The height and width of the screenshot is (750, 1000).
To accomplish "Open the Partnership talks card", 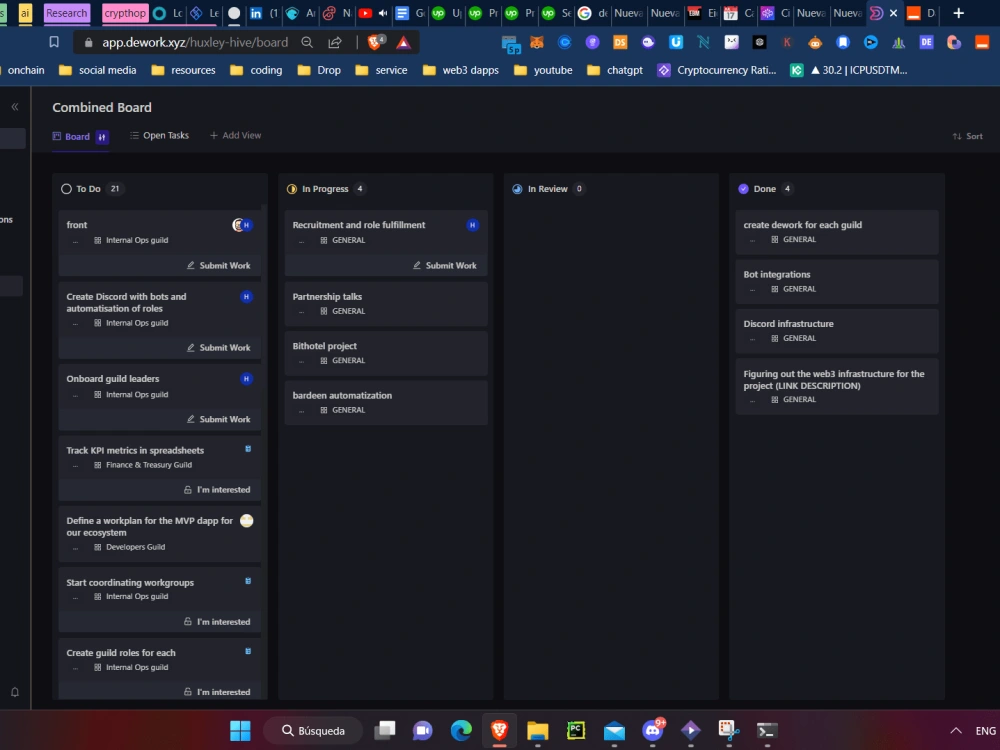I will pos(386,304).
